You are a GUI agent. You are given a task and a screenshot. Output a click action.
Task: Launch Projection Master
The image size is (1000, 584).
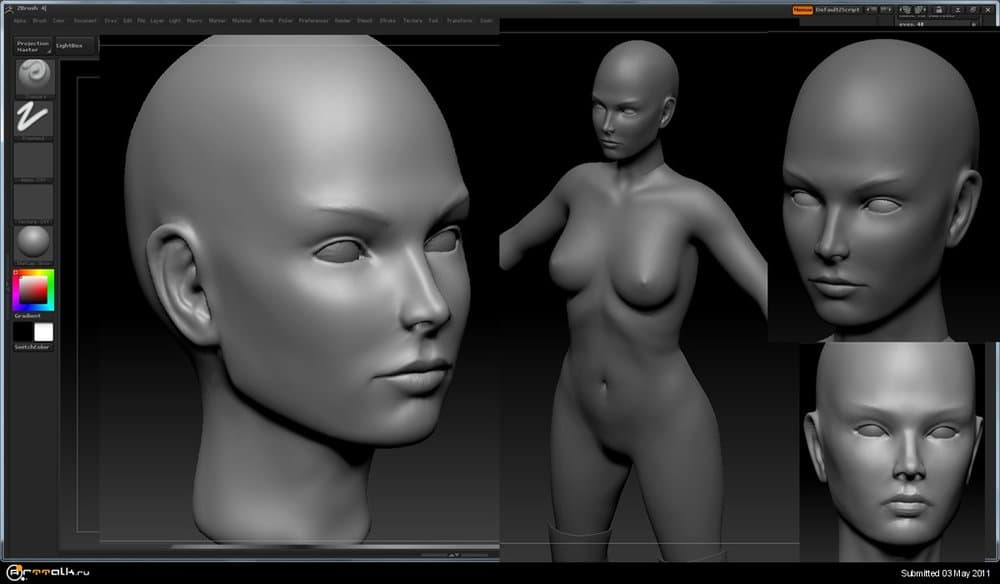(x=33, y=46)
